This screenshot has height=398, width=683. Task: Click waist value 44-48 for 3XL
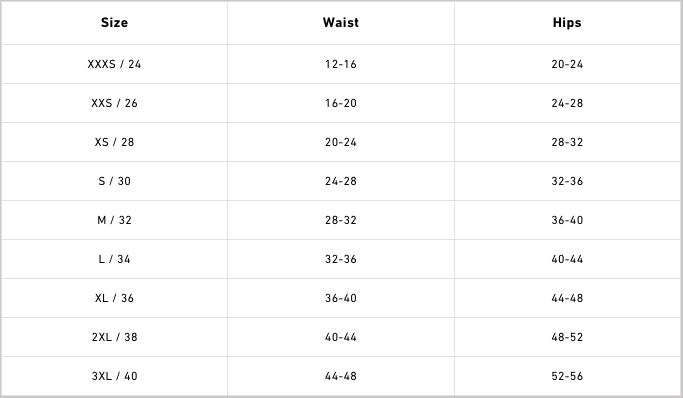point(341,376)
